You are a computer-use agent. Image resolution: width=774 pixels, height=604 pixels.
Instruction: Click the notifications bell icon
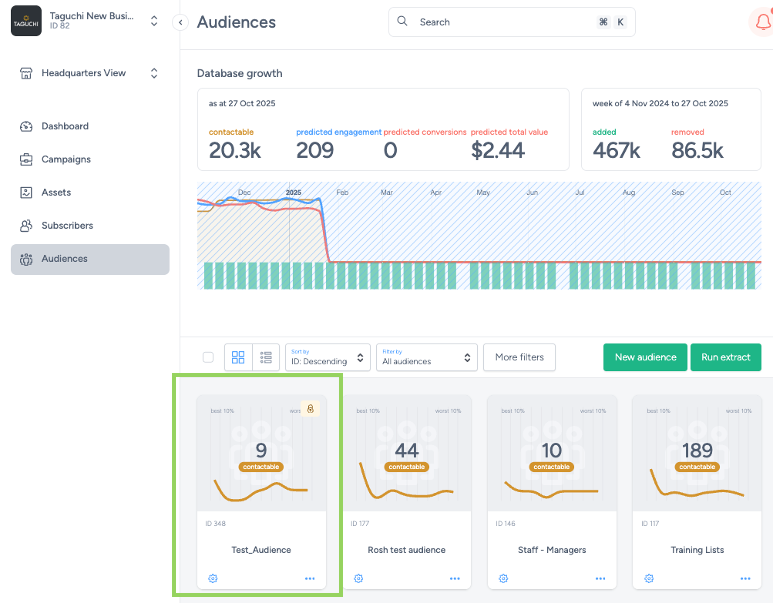(761, 22)
